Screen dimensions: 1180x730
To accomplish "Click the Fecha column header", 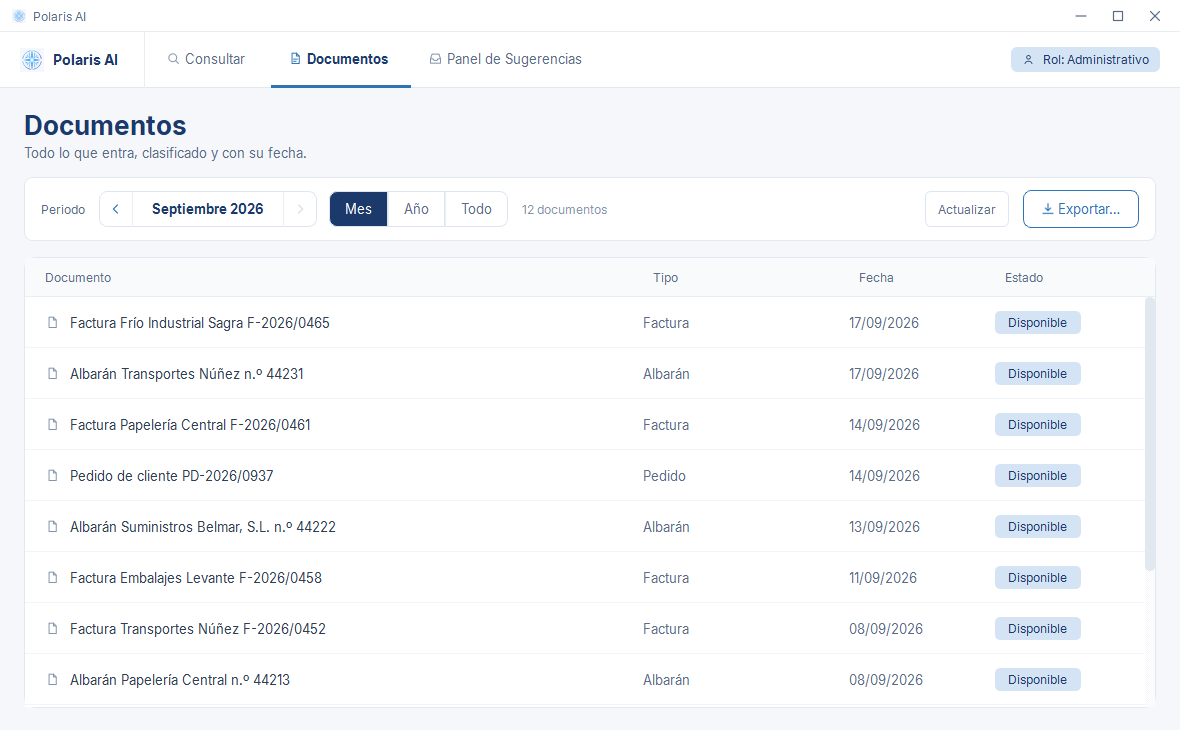I will coord(876,278).
